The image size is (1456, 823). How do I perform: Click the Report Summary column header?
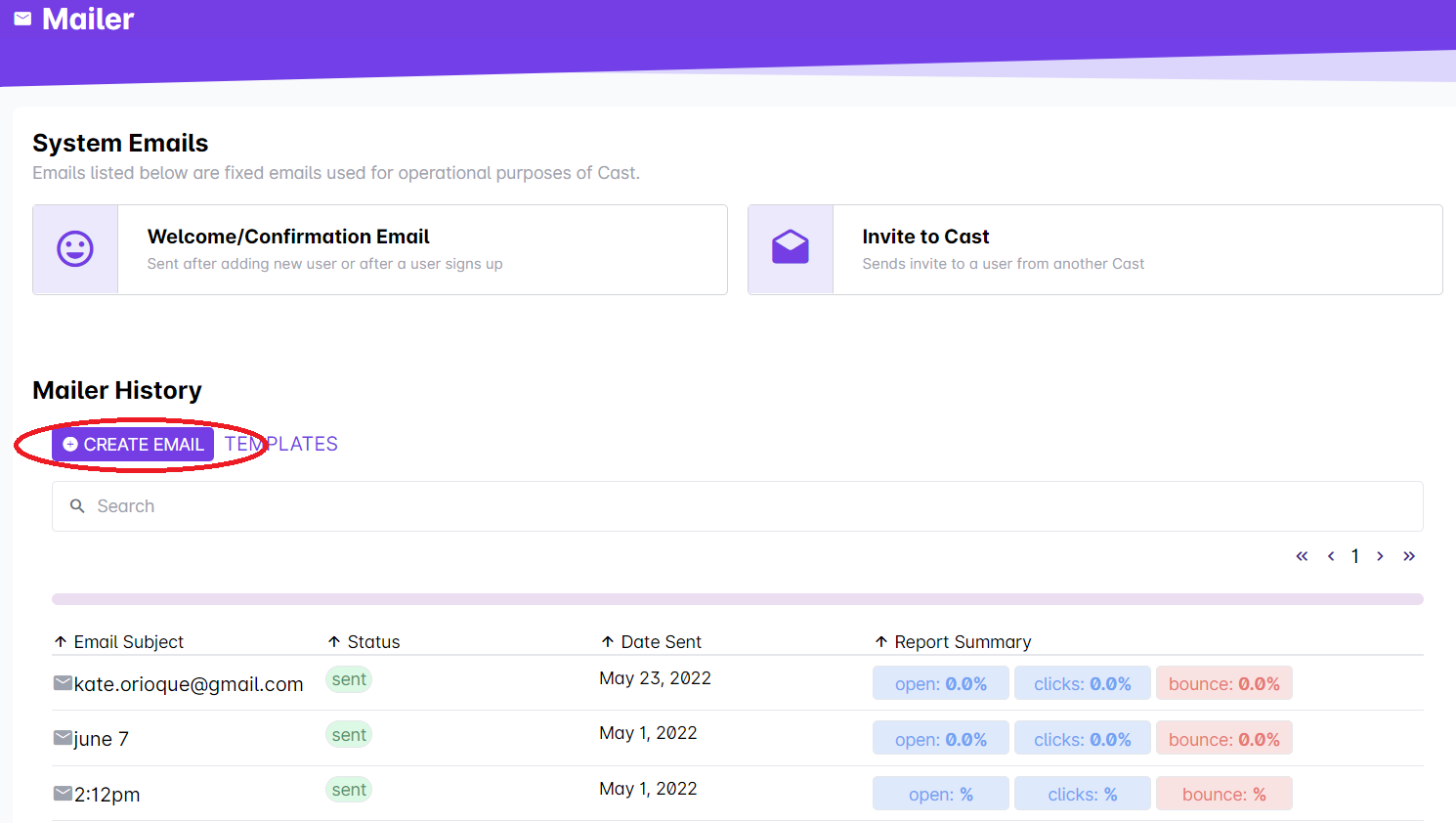pyautogui.click(x=964, y=642)
